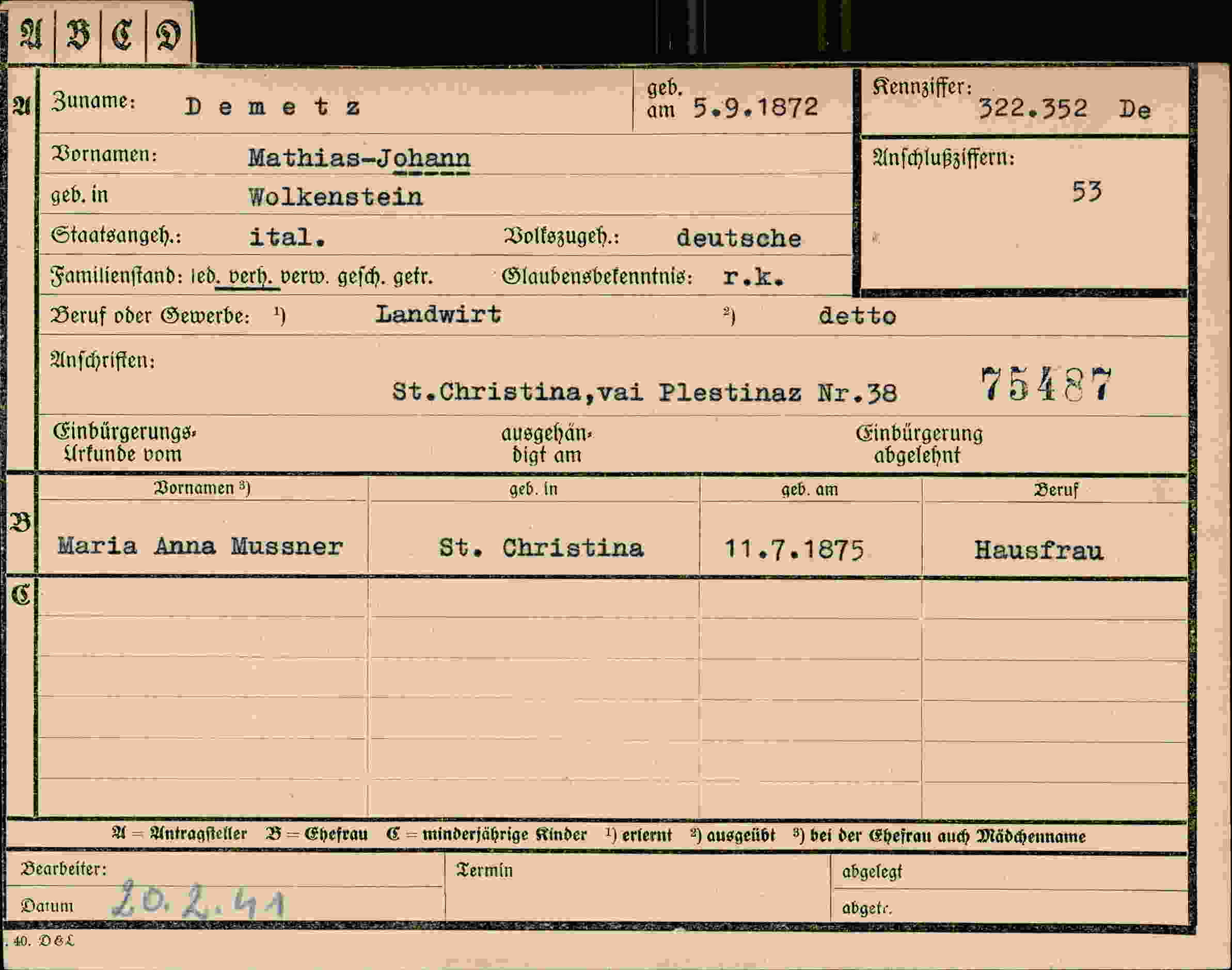Click the legend text 'B = Ehefrau'
Screen dimensions: 1232x970
click(317, 834)
